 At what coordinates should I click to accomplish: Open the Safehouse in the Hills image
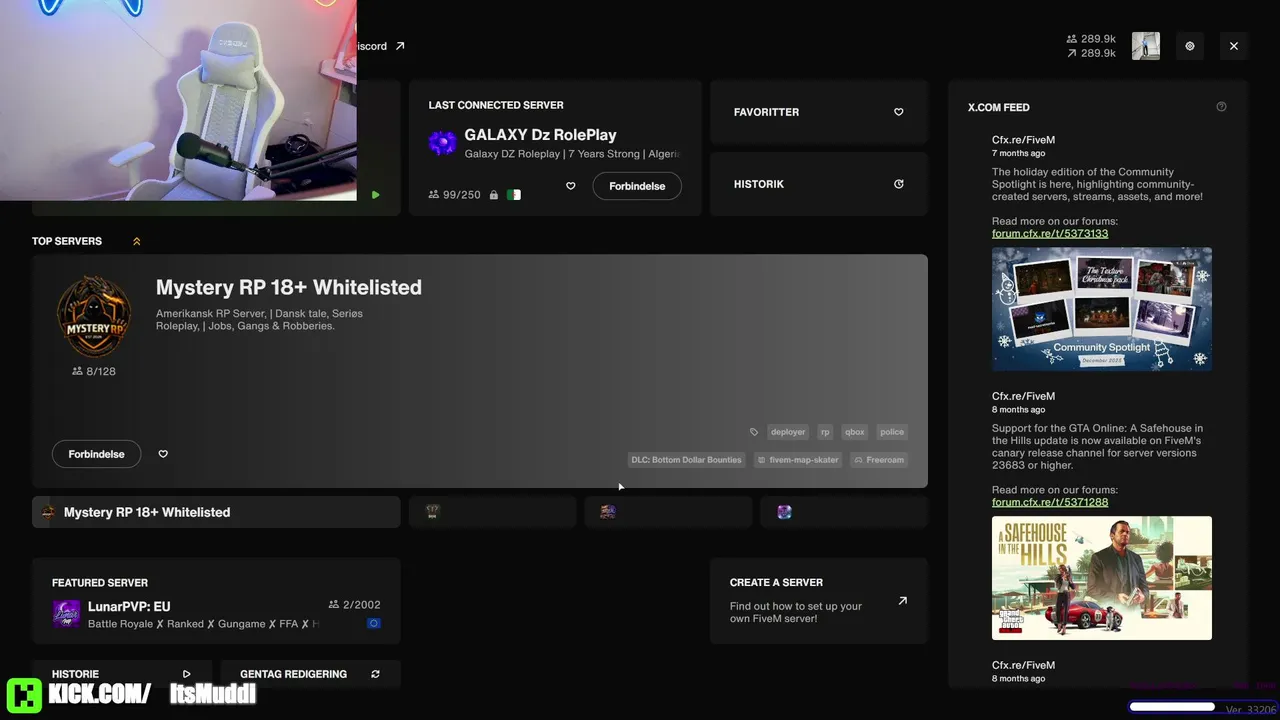pos(1102,578)
